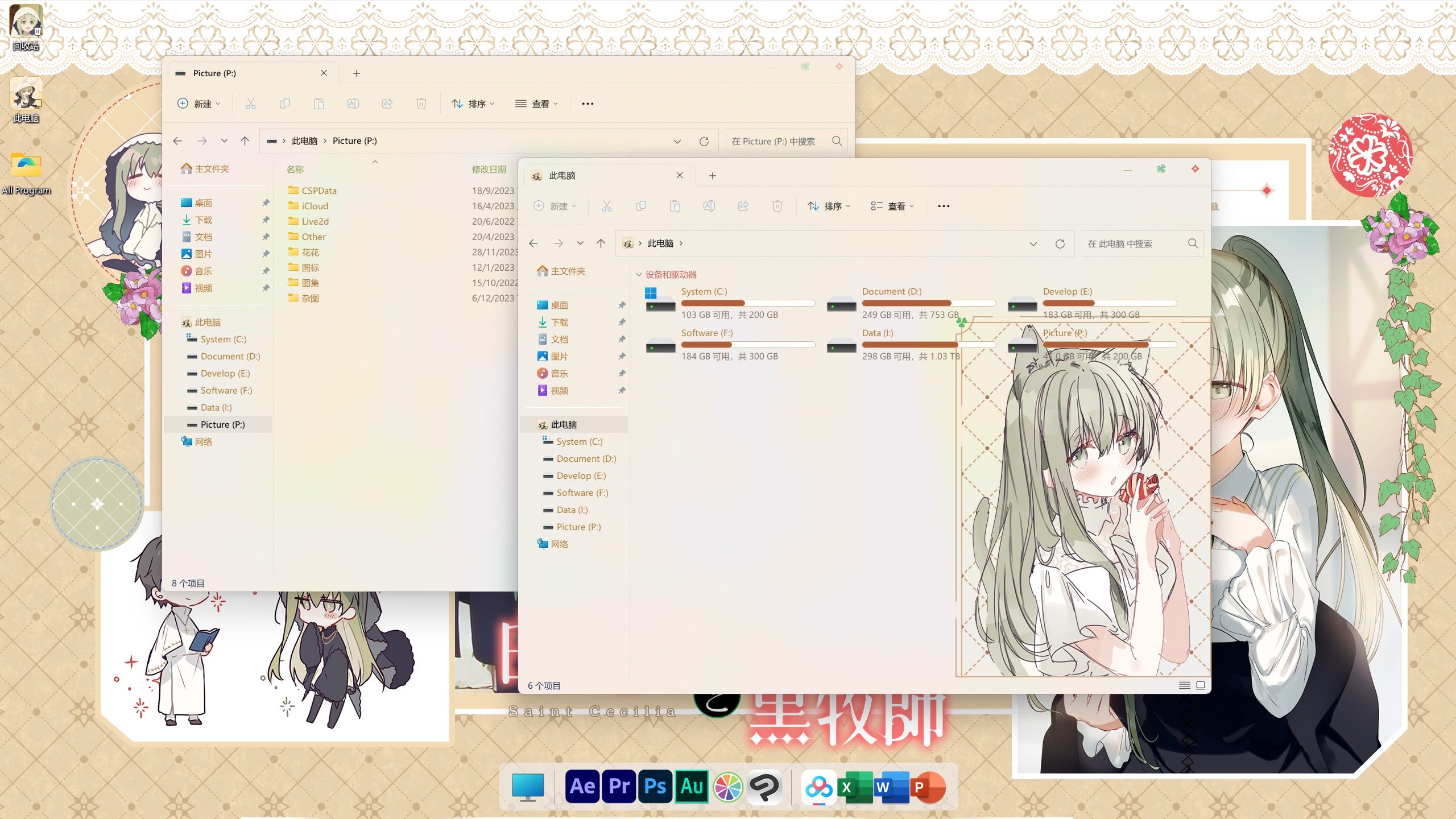The height and width of the screenshot is (819, 1456).
Task: Click the 在 此电脑 中搜索 search field
Action: click(1142, 243)
